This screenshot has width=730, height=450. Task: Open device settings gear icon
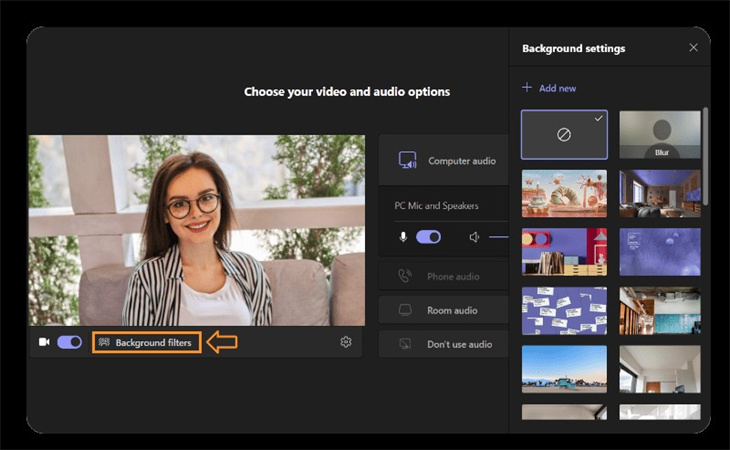coord(346,342)
